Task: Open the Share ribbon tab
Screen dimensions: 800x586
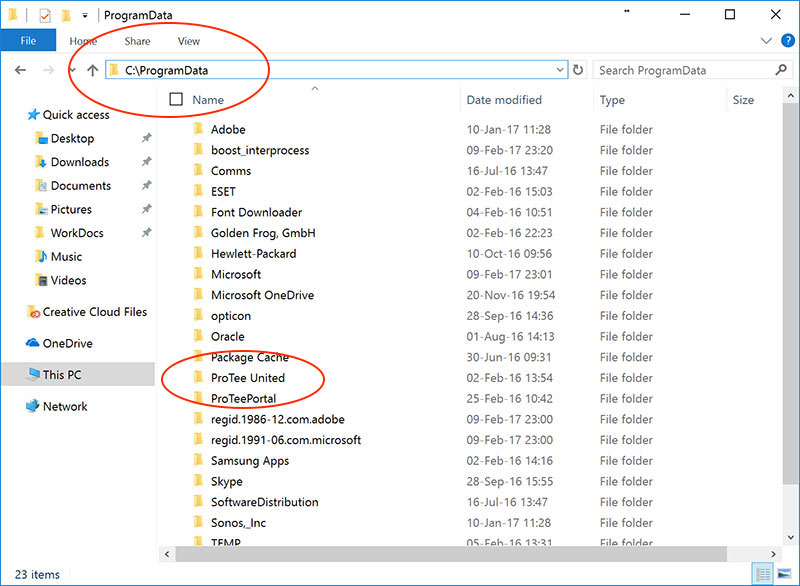Action: (x=137, y=41)
